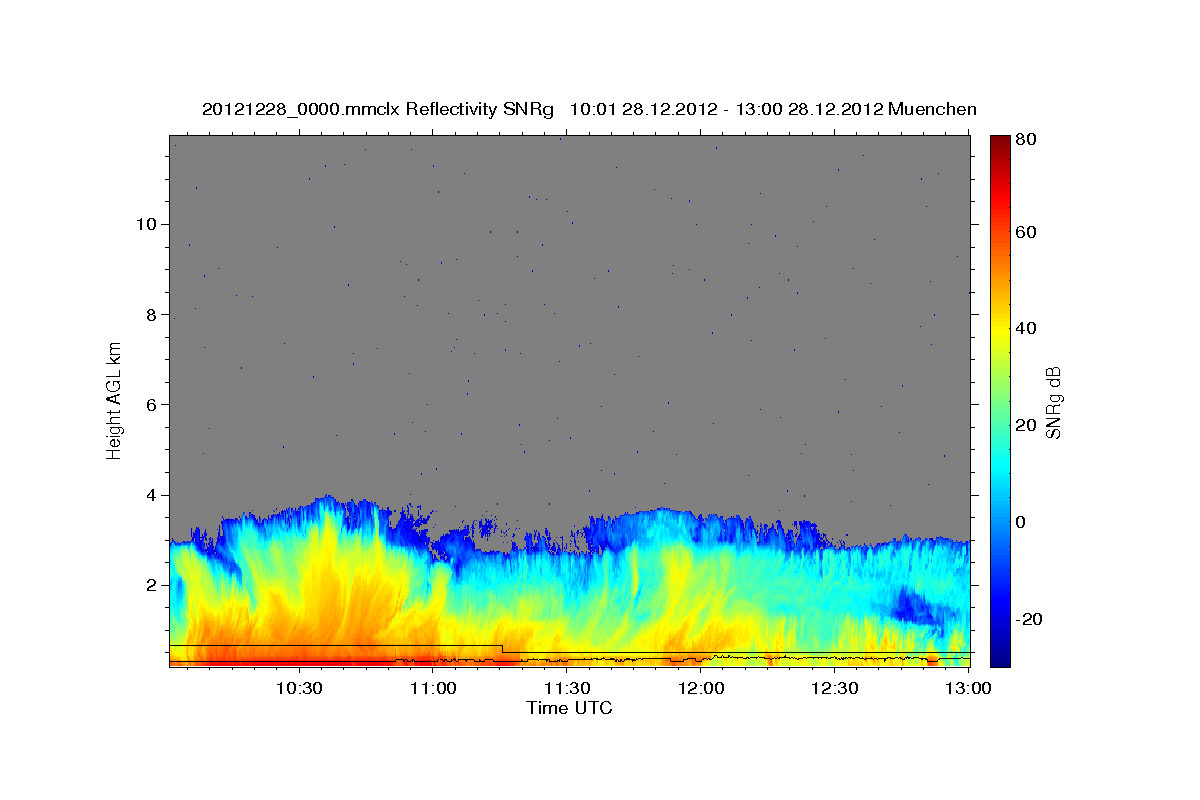This screenshot has width=1200, height=800.
Task: Click the colorbar value 80
Action: 1025,140
